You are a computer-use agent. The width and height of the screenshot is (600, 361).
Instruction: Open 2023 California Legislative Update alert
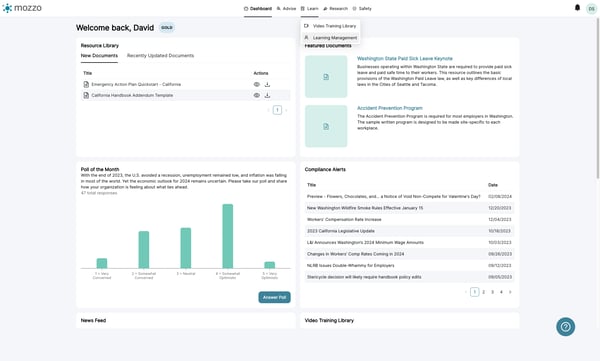pos(341,231)
